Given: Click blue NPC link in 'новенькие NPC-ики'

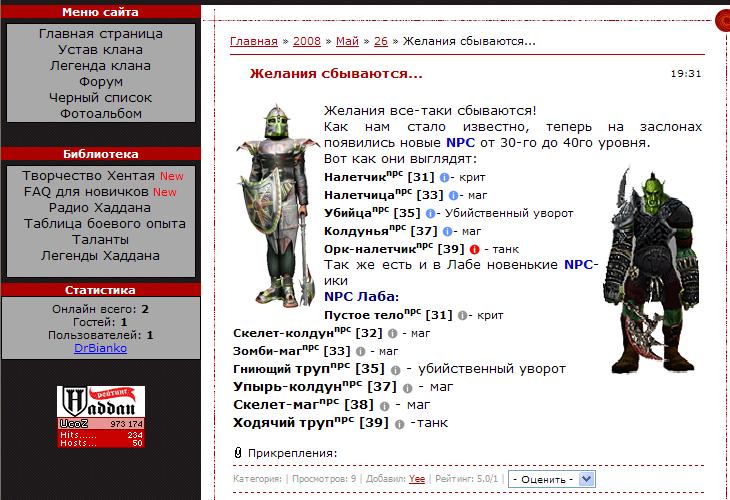Looking at the screenshot, I should [578, 264].
